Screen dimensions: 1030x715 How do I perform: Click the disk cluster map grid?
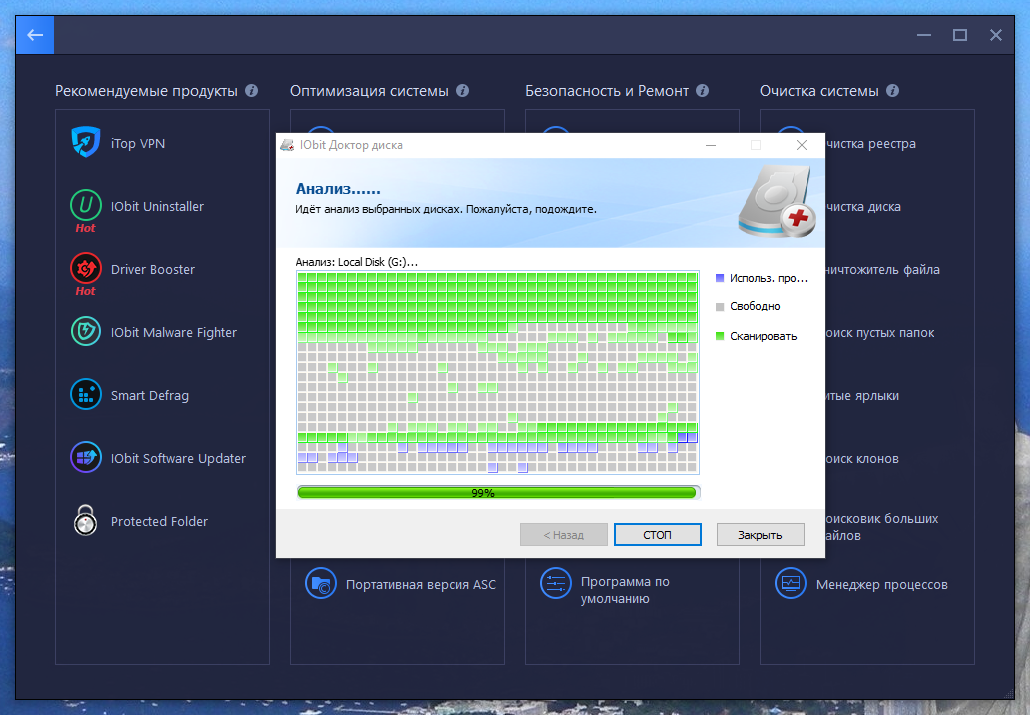point(497,372)
